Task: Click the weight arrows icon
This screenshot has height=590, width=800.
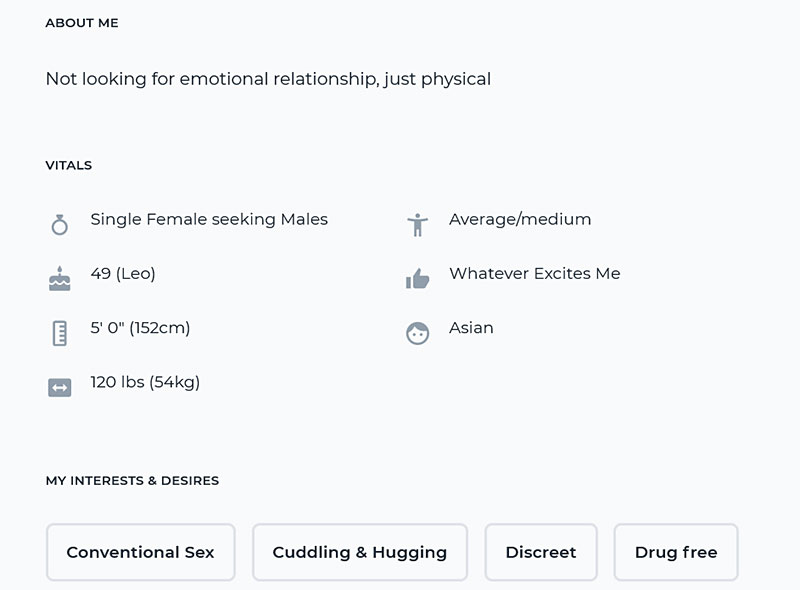Action: pyautogui.click(x=60, y=387)
